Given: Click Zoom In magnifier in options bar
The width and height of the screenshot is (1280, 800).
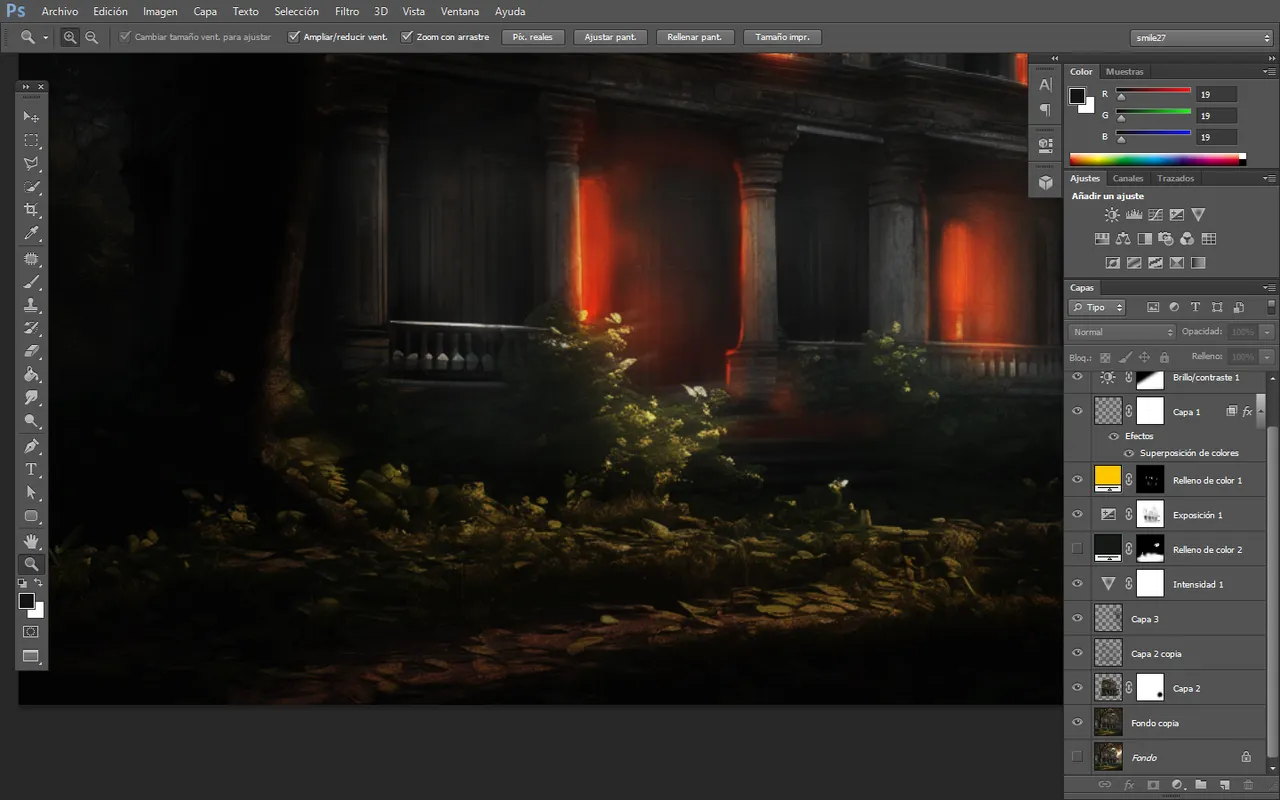Looking at the screenshot, I should tap(70, 37).
